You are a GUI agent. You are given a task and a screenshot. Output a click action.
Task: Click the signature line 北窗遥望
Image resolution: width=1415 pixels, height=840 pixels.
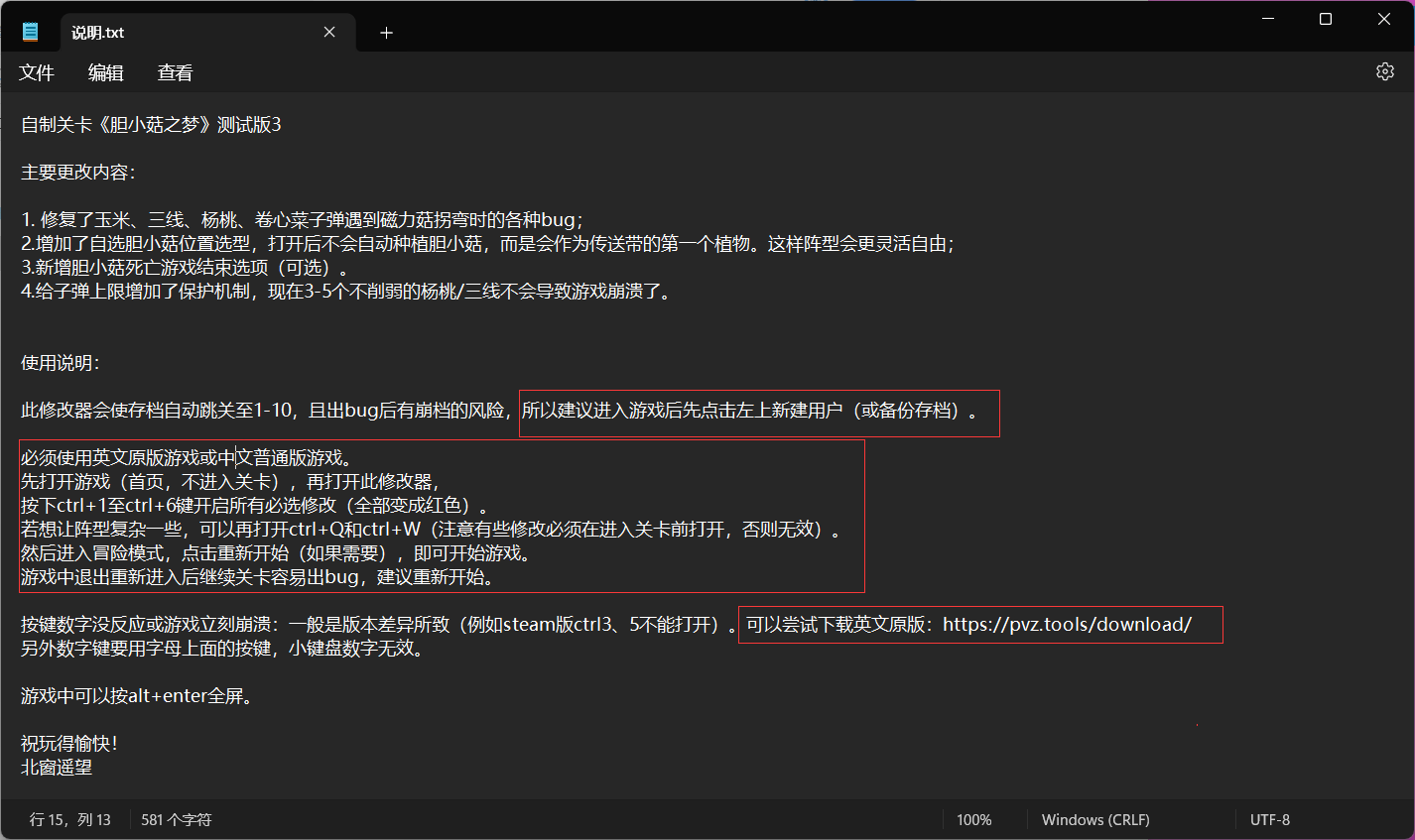pyautogui.click(x=57, y=768)
